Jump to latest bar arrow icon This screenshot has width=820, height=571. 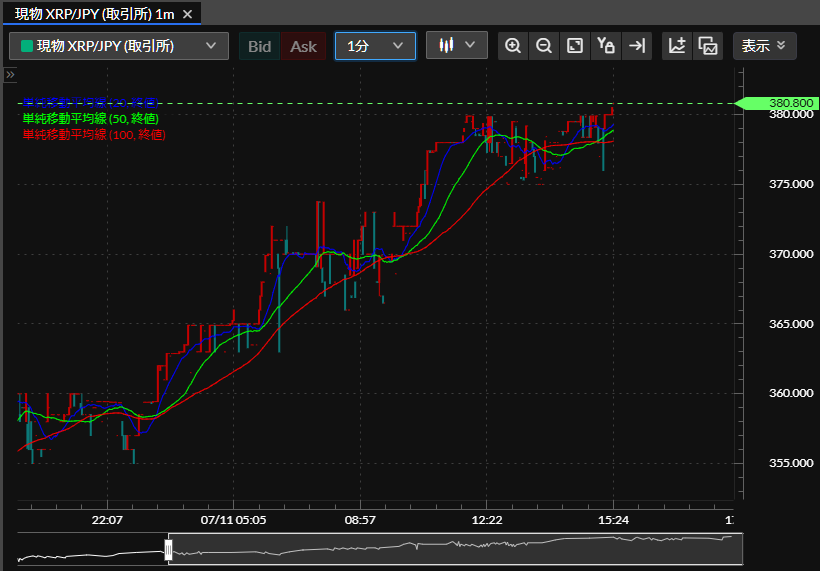click(636, 46)
